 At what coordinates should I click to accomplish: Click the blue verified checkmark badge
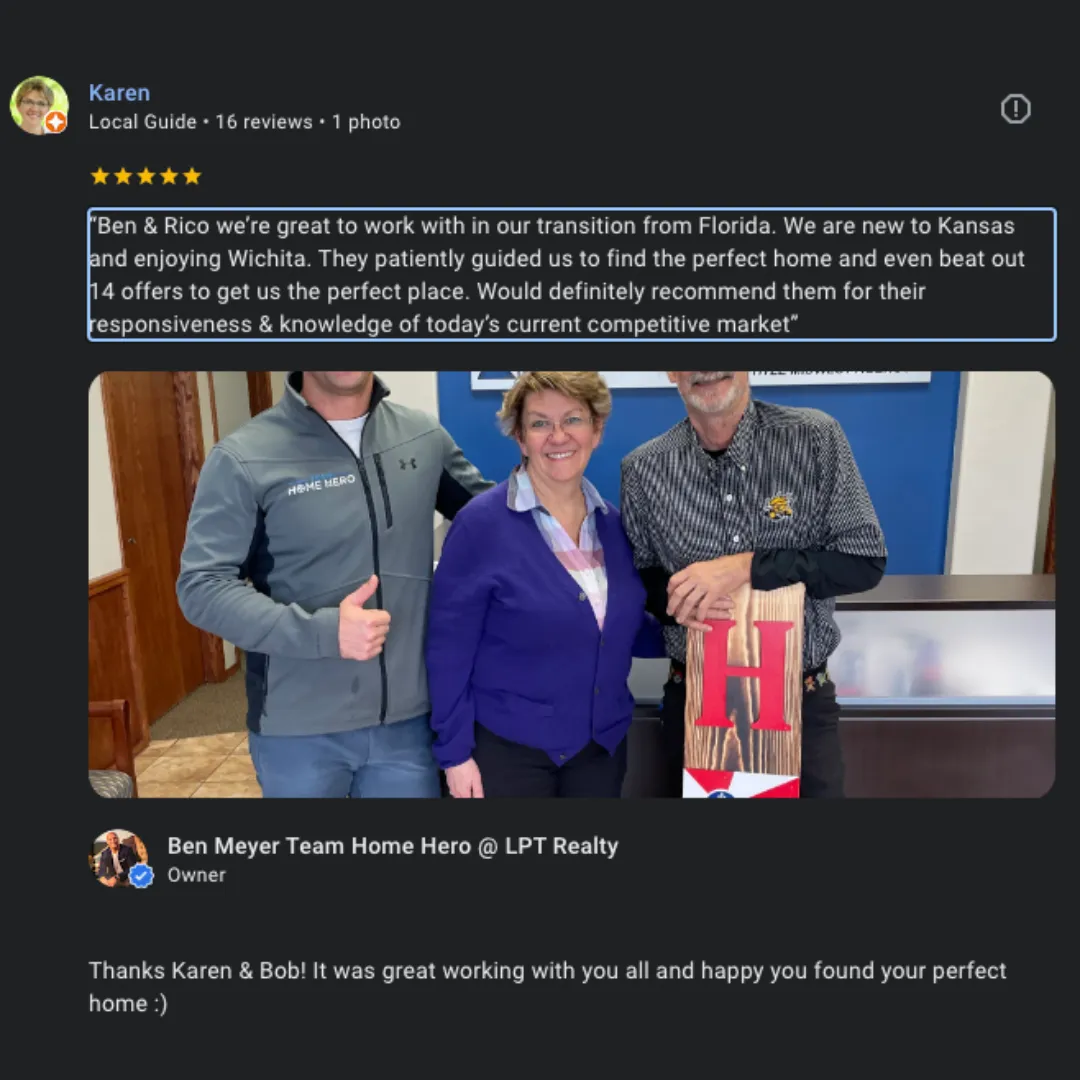coord(142,876)
